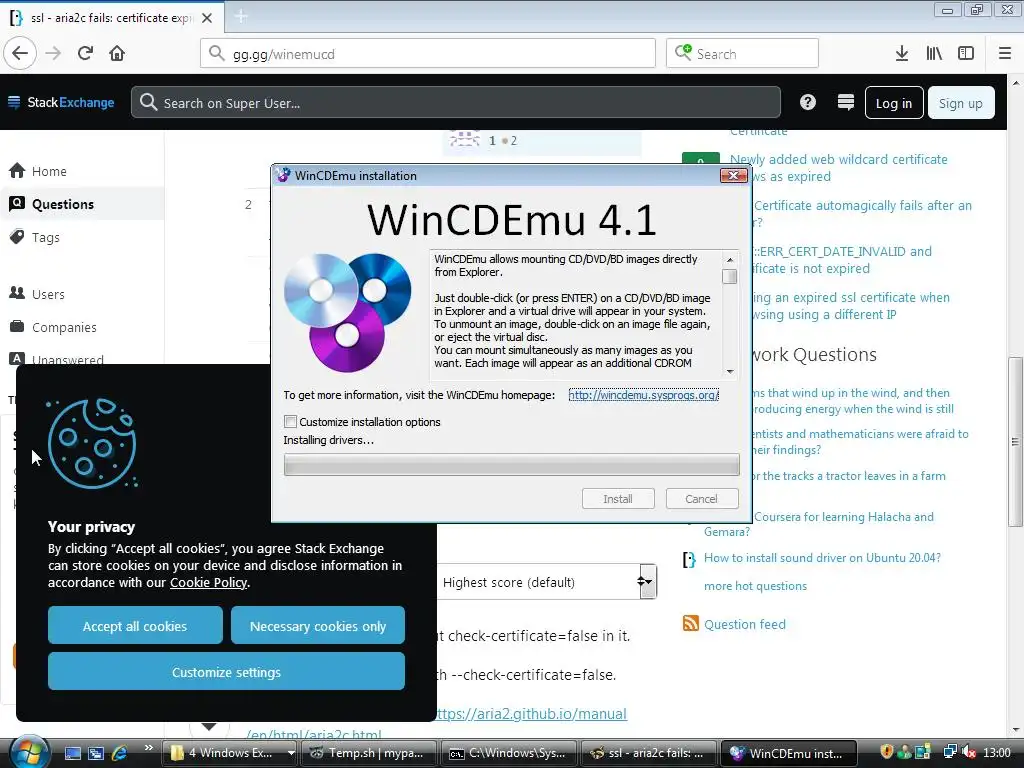Open the Question feed link
Screen dimensions: 1024x768
[744, 624]
